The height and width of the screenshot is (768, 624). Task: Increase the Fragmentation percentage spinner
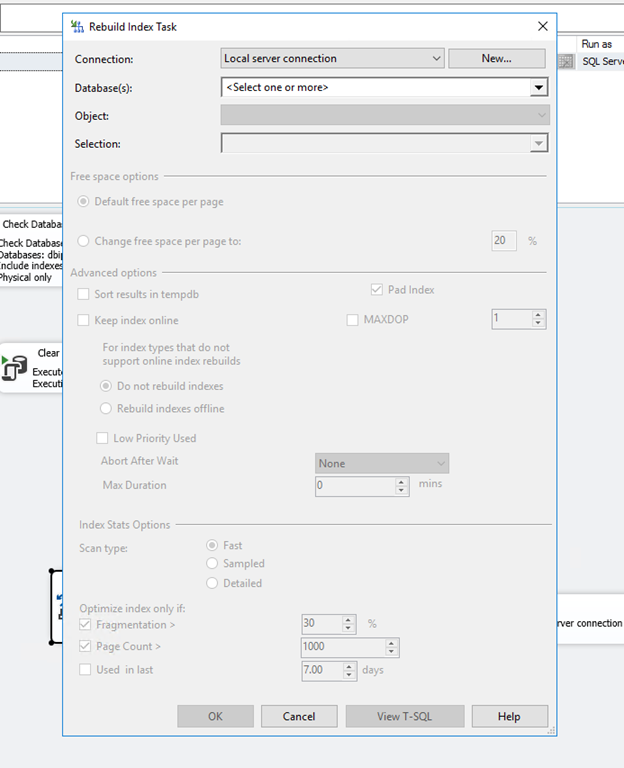point(348,620)
